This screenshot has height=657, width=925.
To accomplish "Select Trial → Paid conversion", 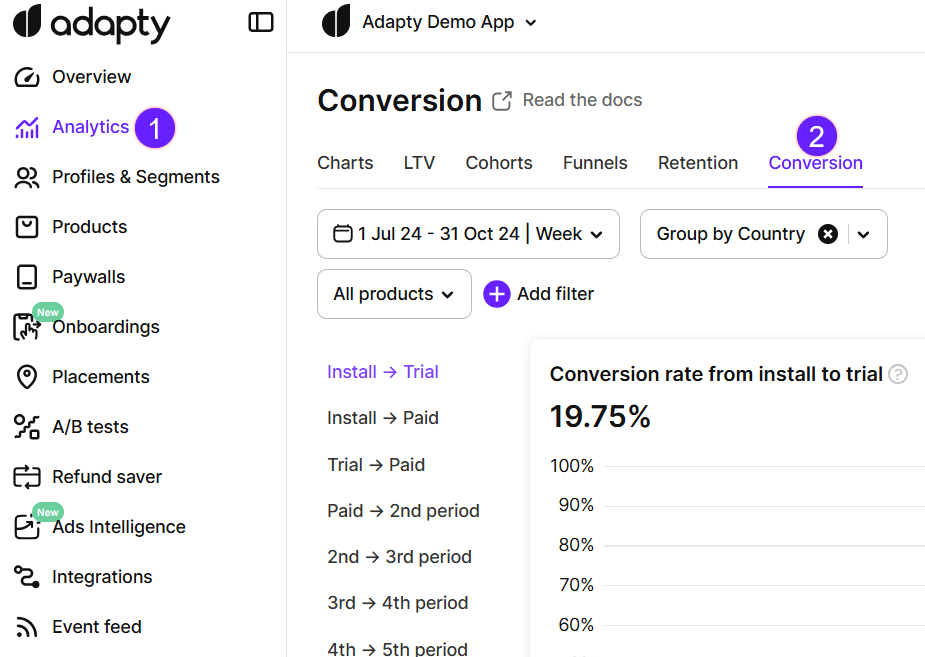I will pos(376,465).
